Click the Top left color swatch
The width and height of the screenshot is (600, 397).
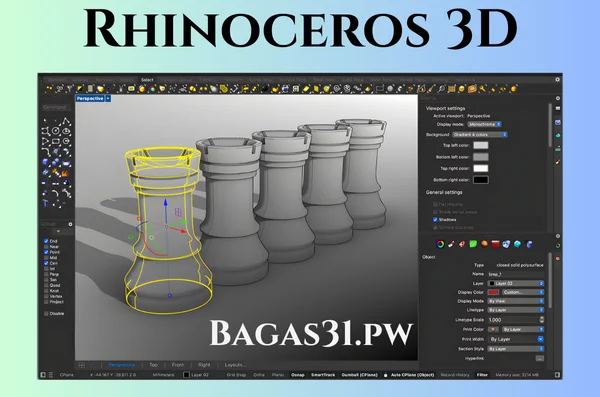pos(481,145)
